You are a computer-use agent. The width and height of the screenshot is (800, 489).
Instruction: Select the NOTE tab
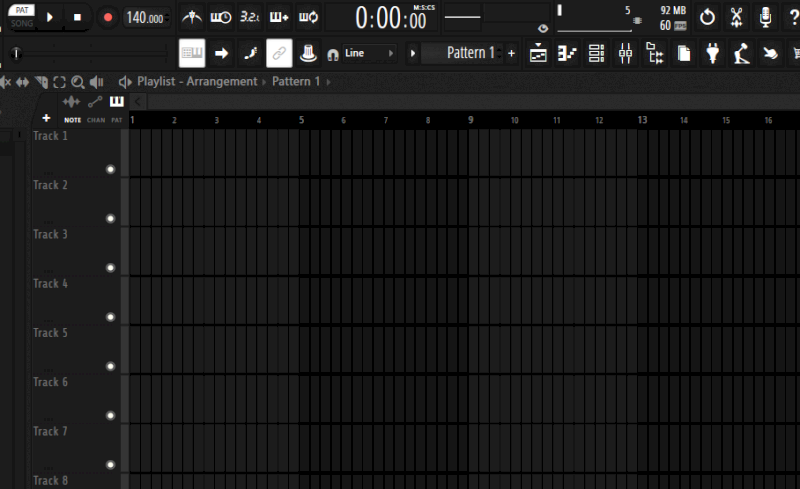click(72, 120)
